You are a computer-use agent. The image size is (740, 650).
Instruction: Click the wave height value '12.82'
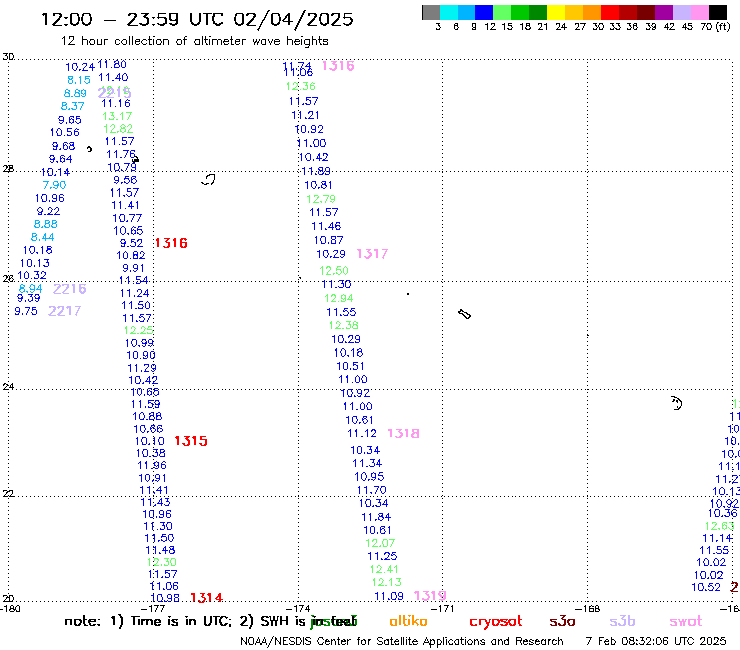tap(118, 129)
